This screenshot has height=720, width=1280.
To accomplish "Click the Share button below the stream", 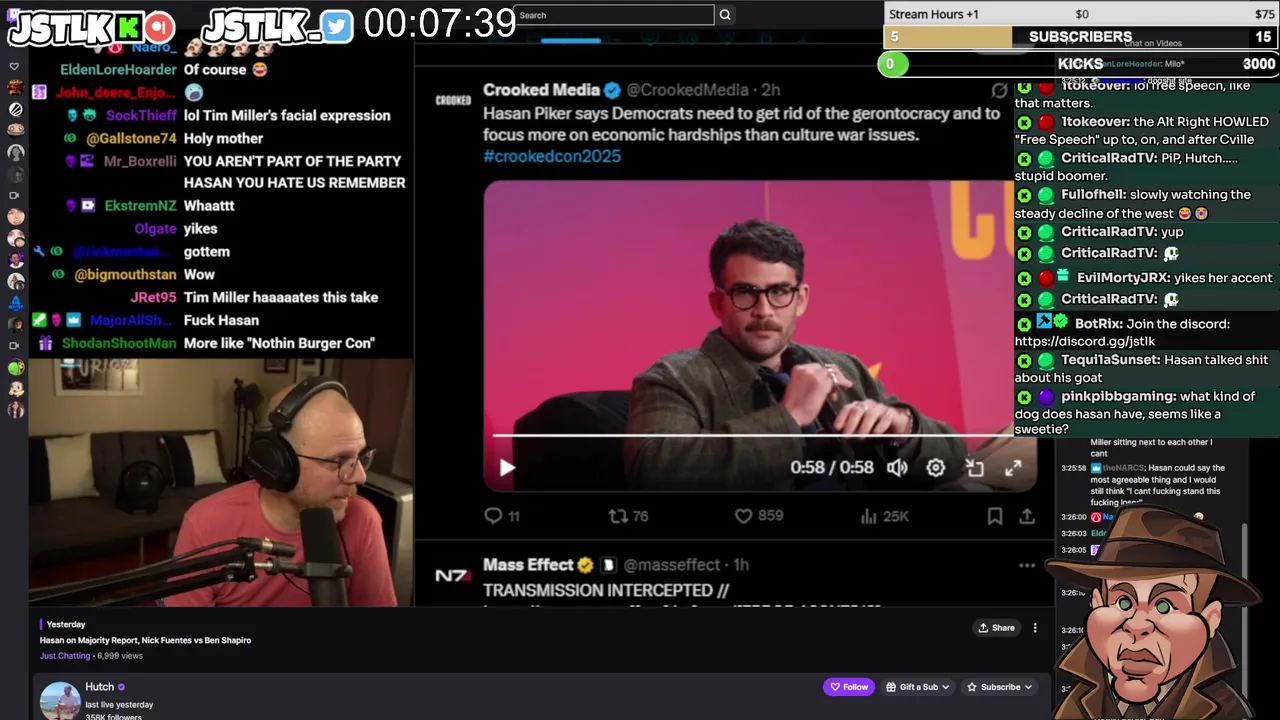I will (997, 628).
